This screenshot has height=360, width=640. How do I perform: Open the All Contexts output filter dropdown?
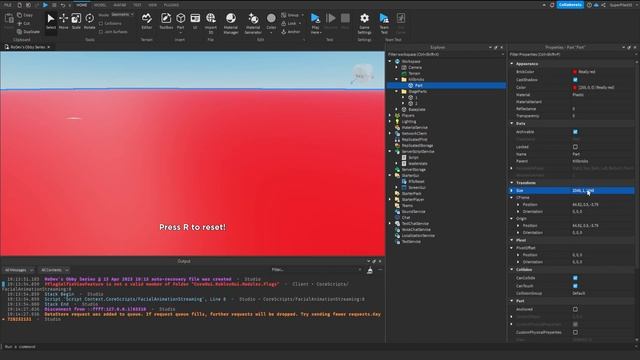[54, 270]
